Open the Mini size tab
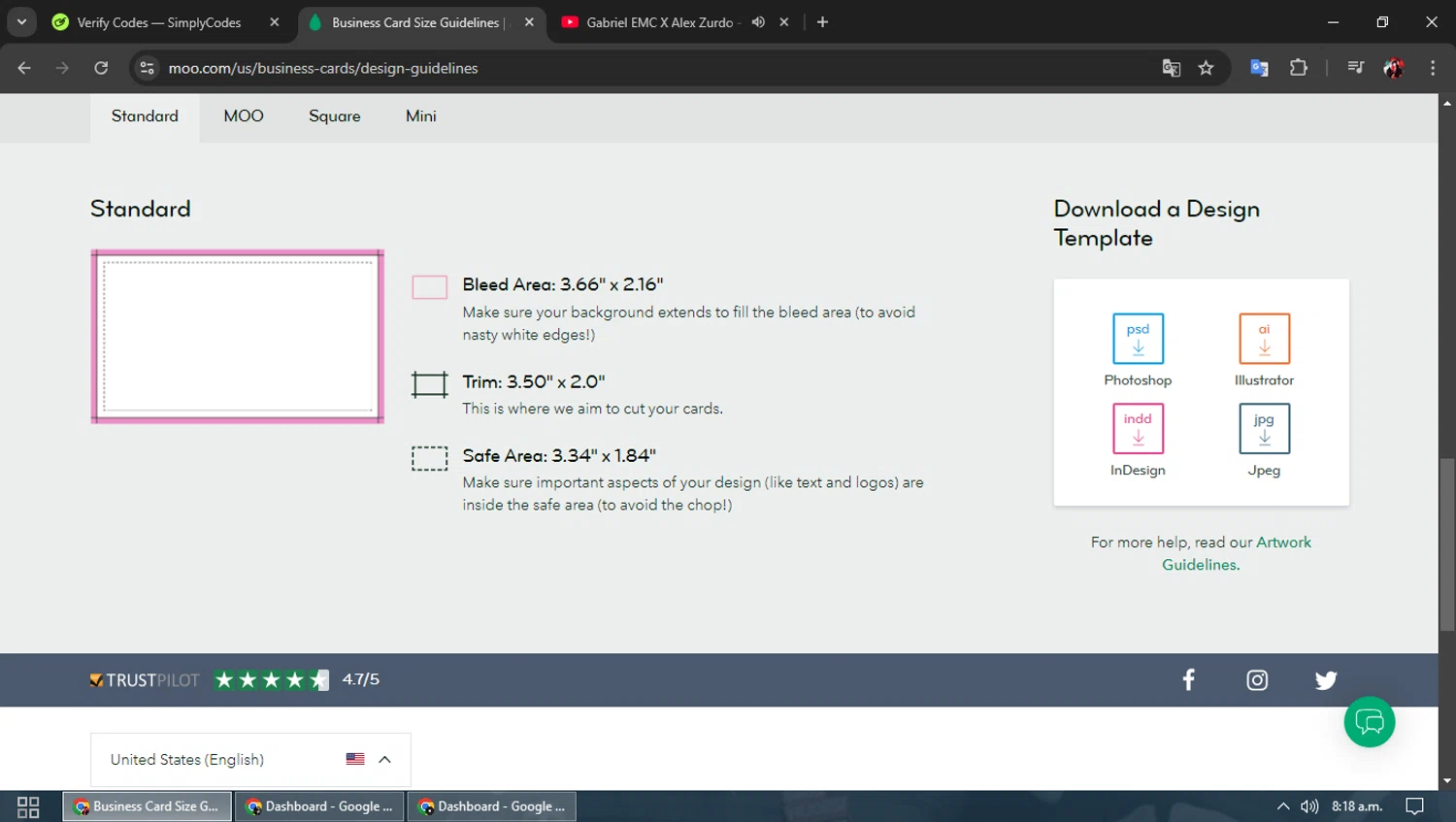Screen dimensions: 1456x822 point(420,116)
